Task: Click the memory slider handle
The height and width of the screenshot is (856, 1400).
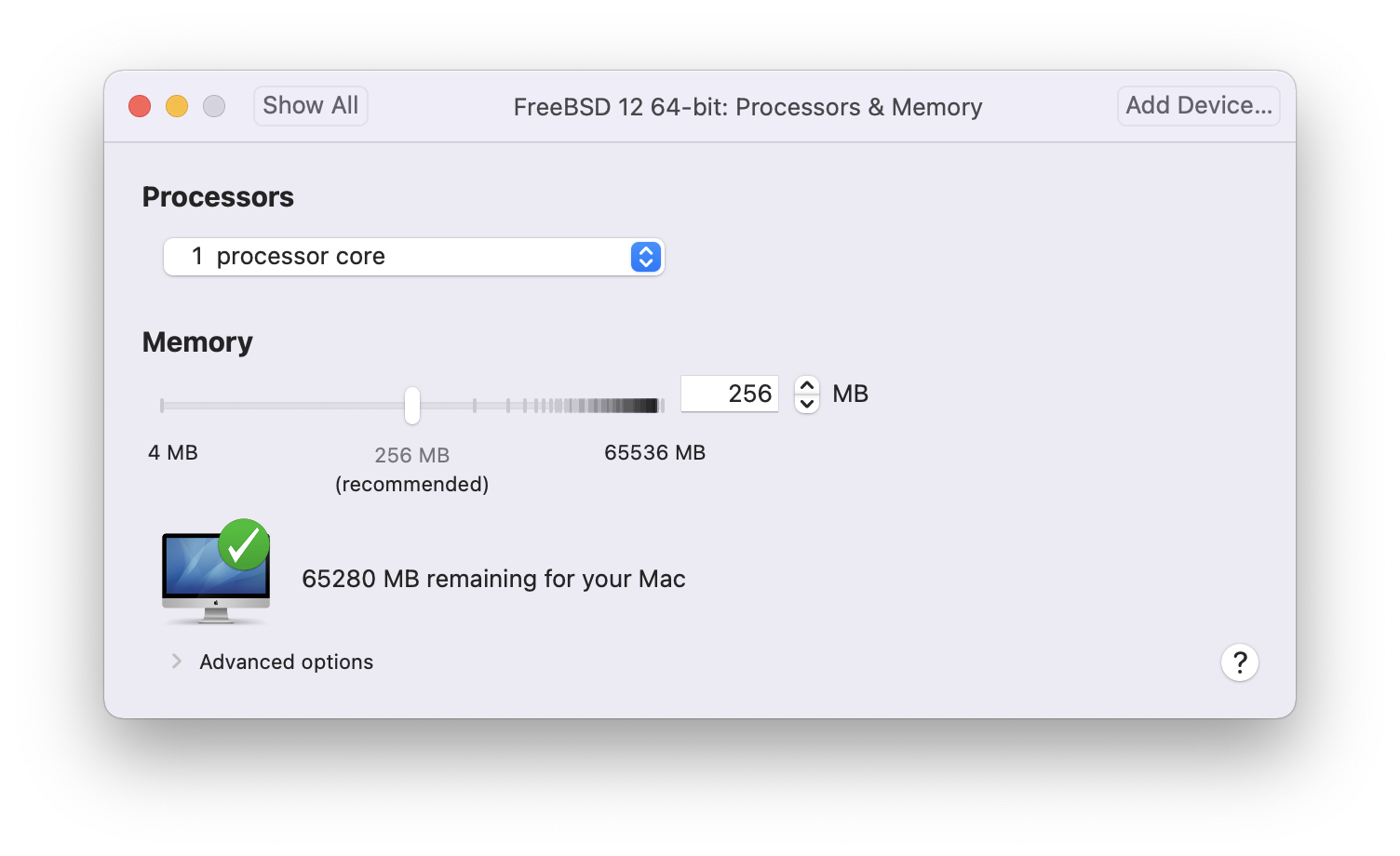Action: click(x=412, y=406)
